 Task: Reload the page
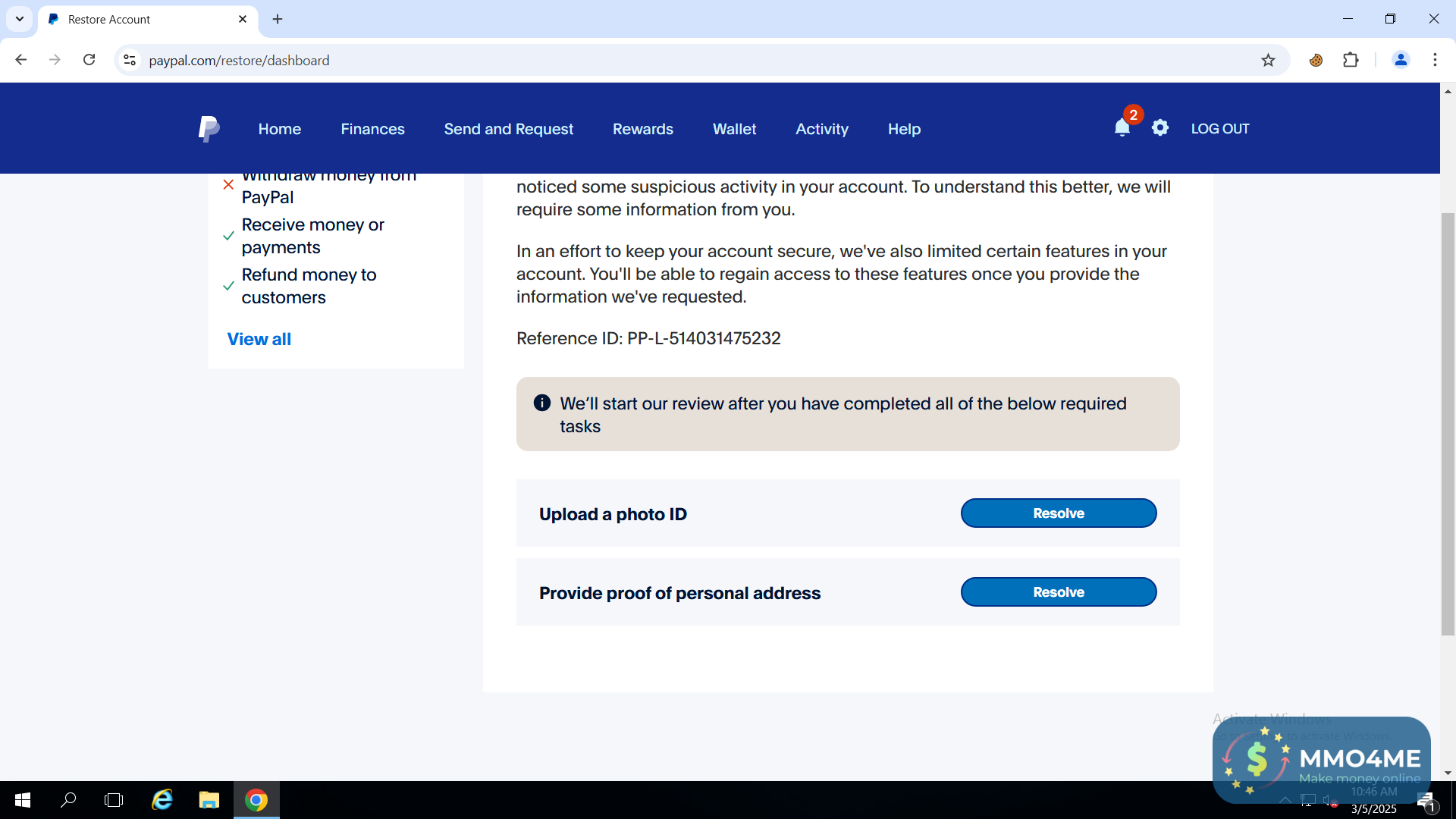(x=89, y=60)
